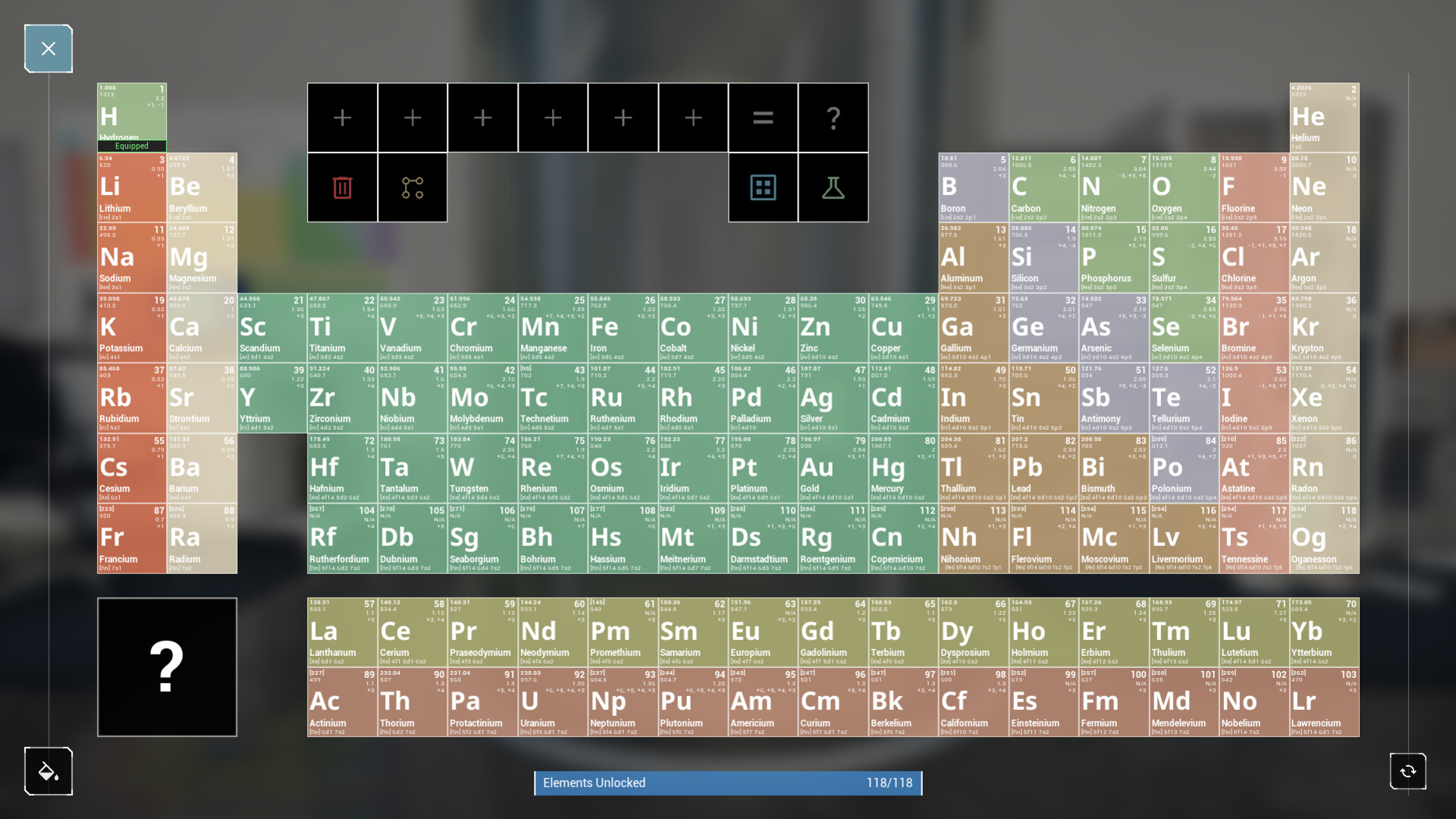
Task: Close the periodic table screen
Action: (x=48, y=48)
